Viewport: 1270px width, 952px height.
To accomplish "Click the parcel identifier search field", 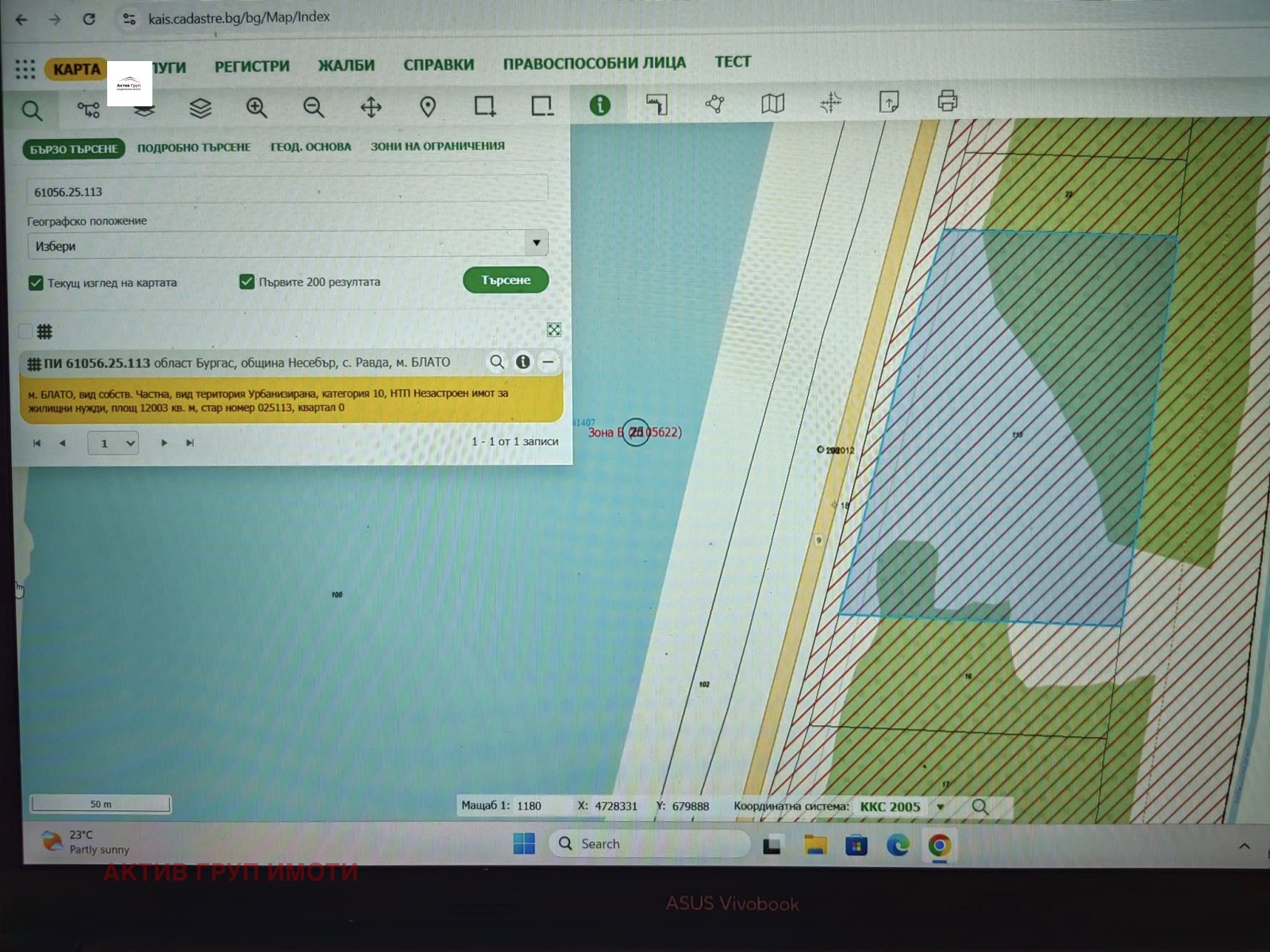I will point(286,192).
